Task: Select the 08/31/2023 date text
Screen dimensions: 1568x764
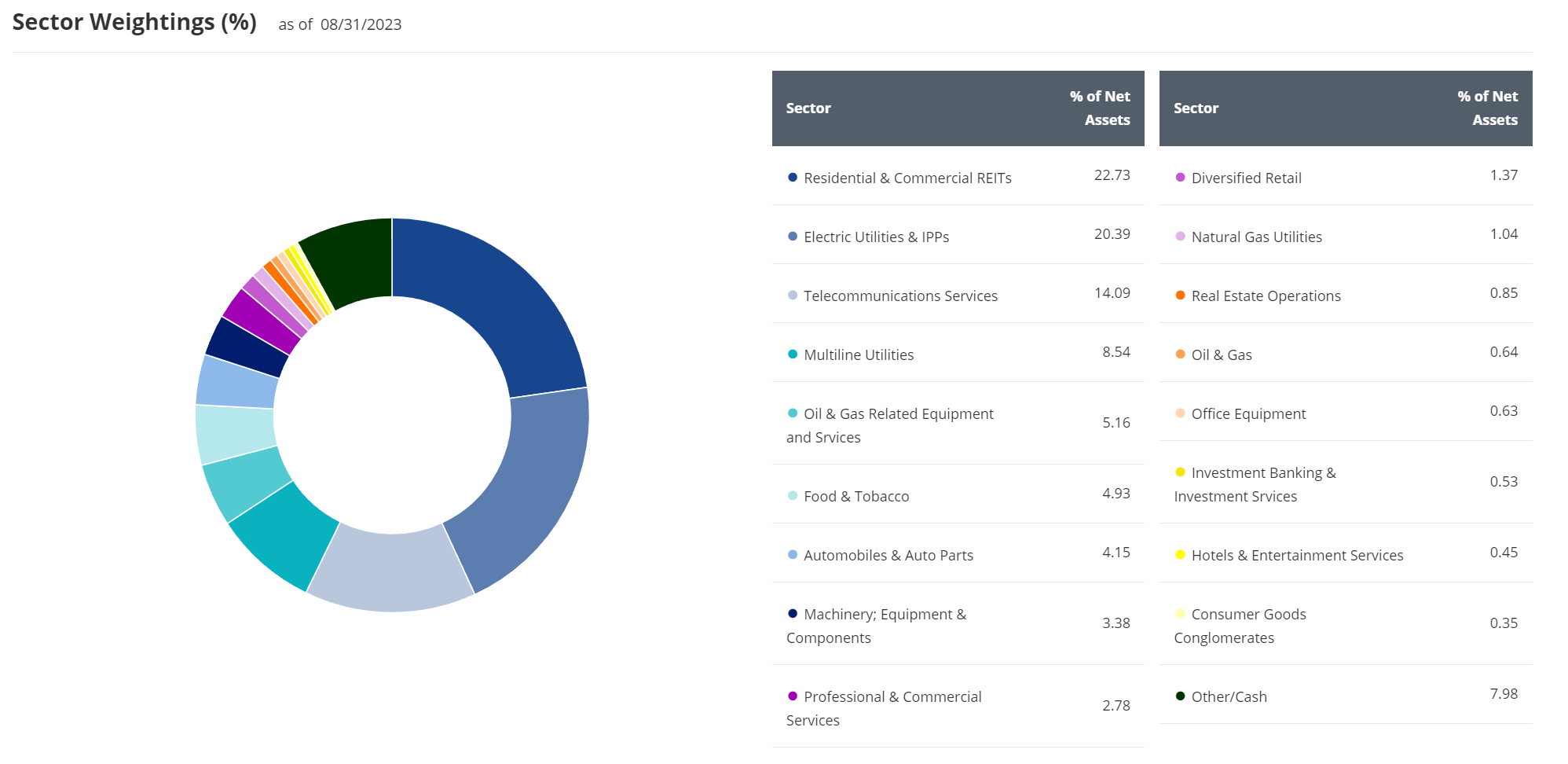Action: pos(361,24)
